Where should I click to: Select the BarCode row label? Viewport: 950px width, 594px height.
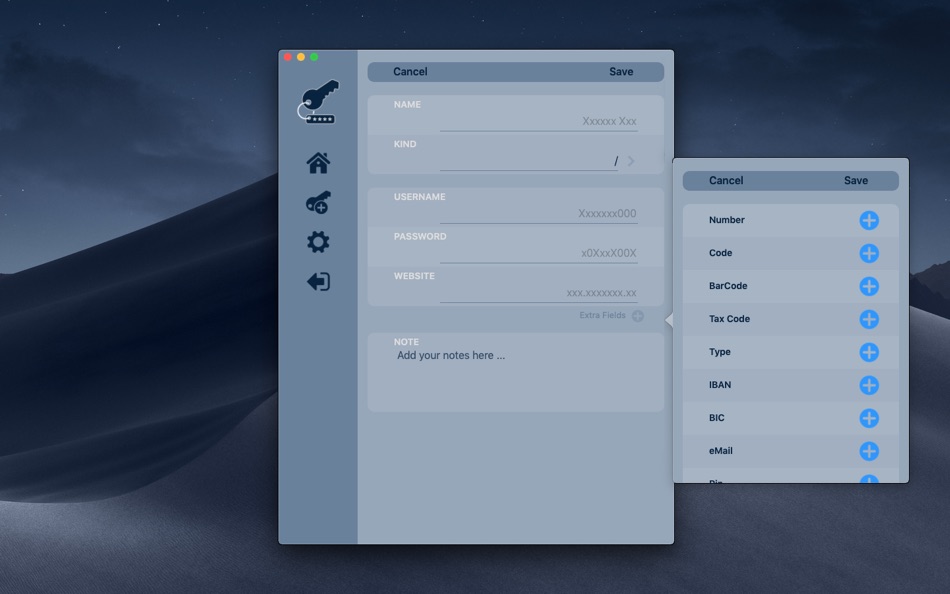728,285
